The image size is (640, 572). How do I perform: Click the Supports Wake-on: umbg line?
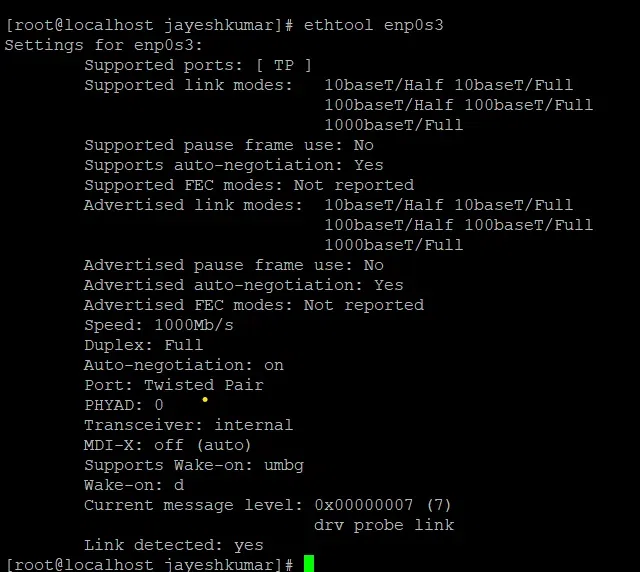point(193,465)
